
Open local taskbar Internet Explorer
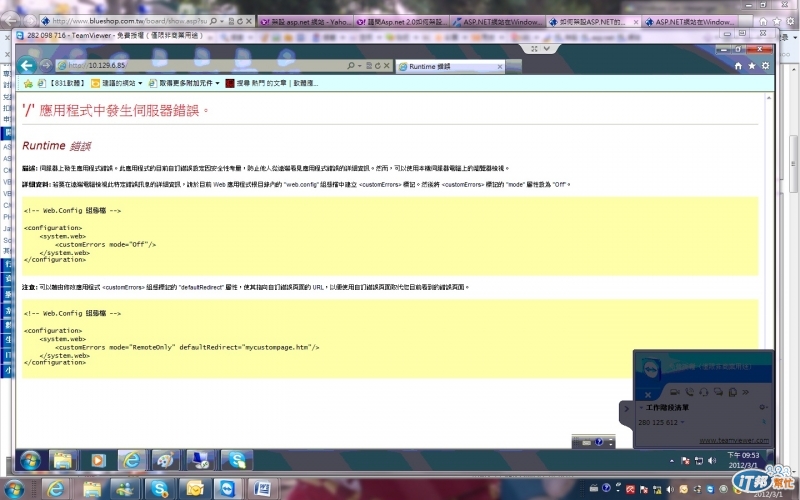55,489
